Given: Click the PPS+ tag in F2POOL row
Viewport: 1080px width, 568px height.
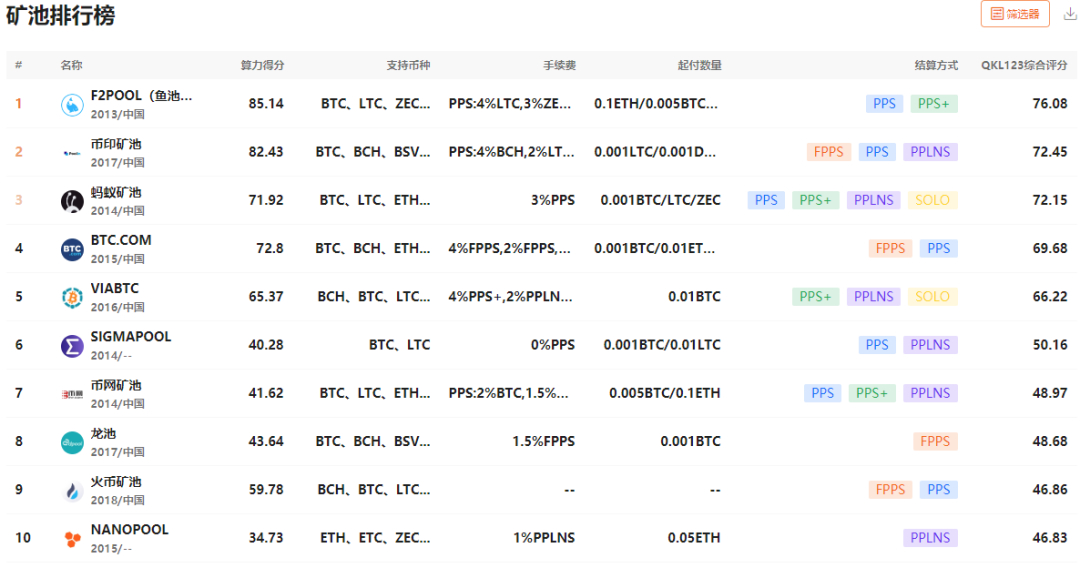Looking at the screenshot, I should pyautogui.click(x=933, y=104).
